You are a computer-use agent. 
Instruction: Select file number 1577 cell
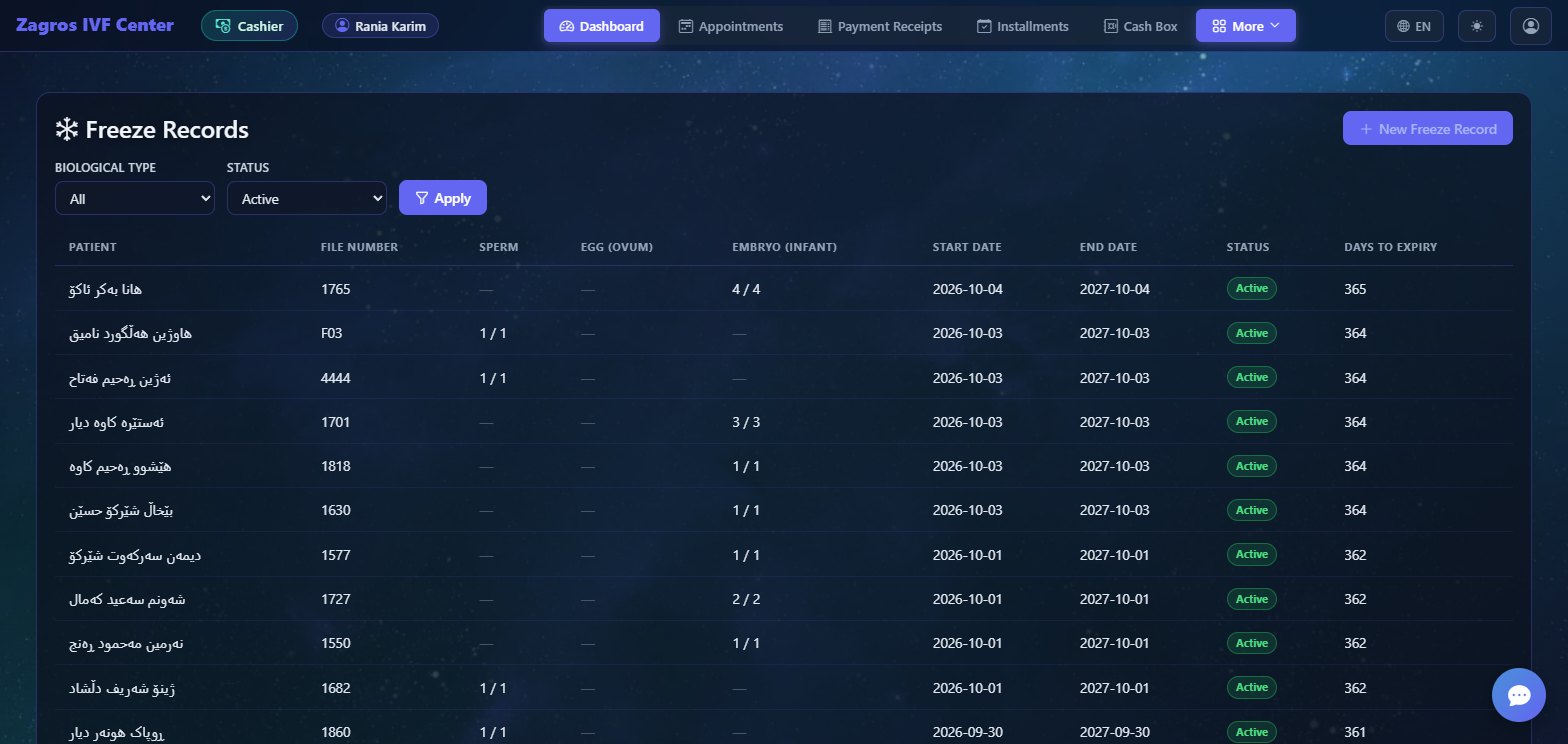(x=336, y=554)
